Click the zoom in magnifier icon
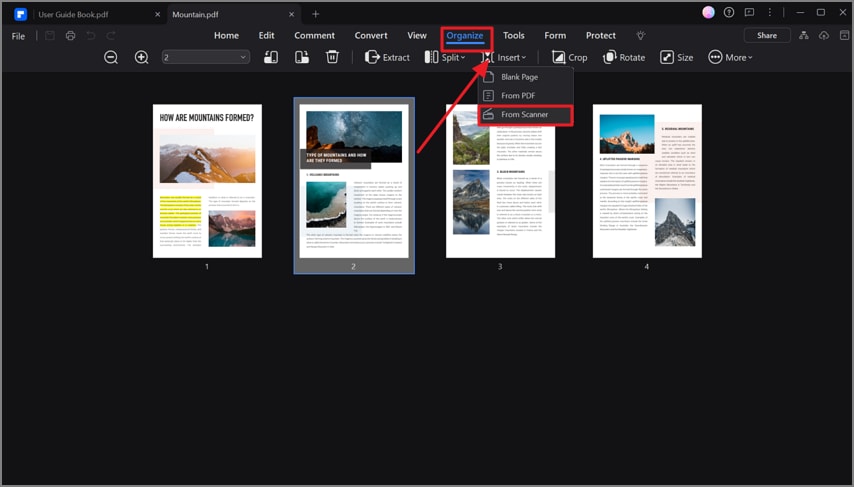 [142, 57]
